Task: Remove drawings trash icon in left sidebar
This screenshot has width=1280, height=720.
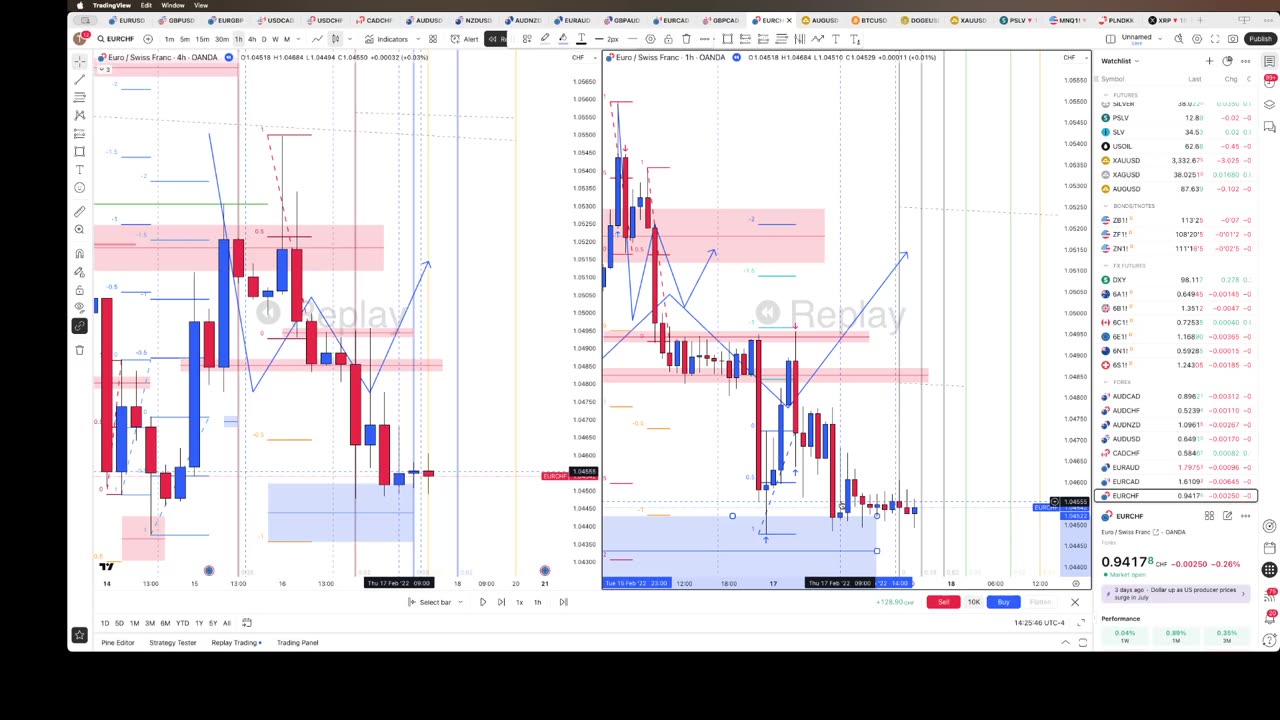Action: coord(80,349)
